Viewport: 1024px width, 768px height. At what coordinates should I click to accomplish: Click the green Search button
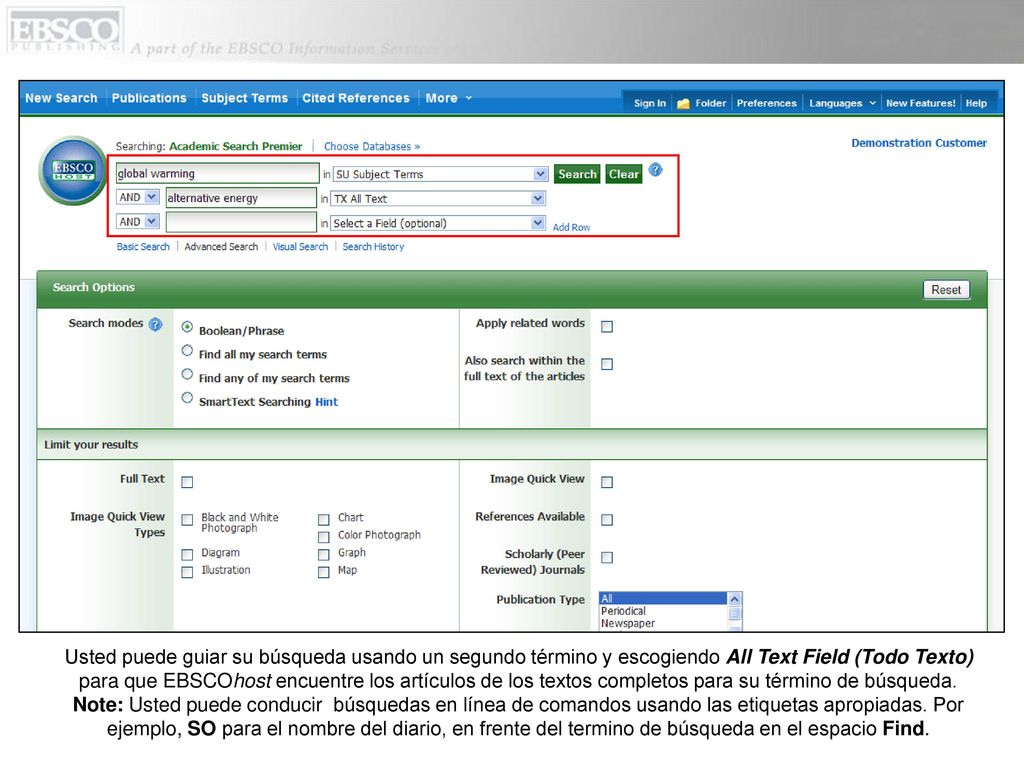577,174
